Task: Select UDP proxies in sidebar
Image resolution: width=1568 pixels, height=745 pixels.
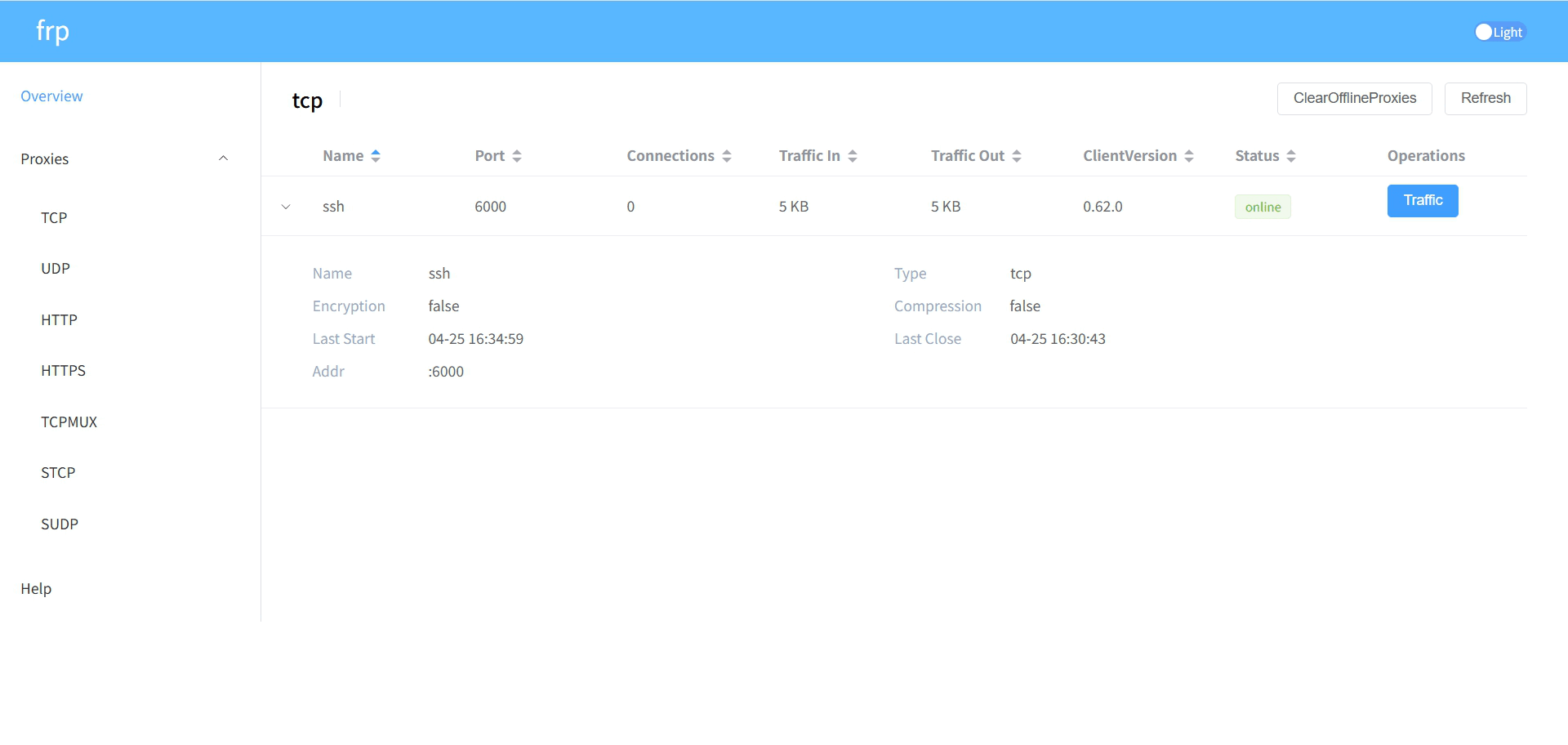Action: [x=56, y=269]
